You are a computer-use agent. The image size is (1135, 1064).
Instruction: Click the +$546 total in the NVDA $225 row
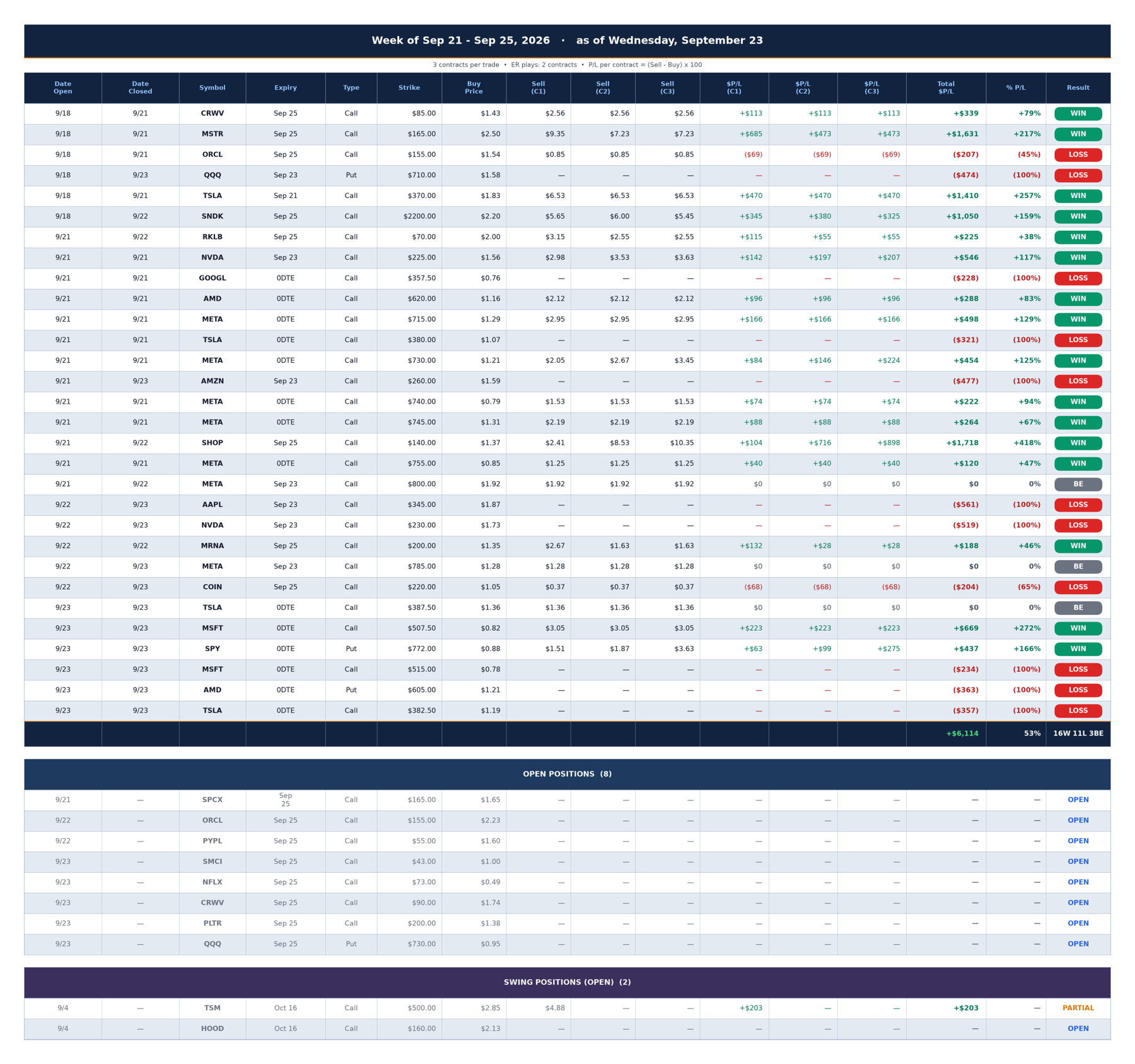click(966, 258)
